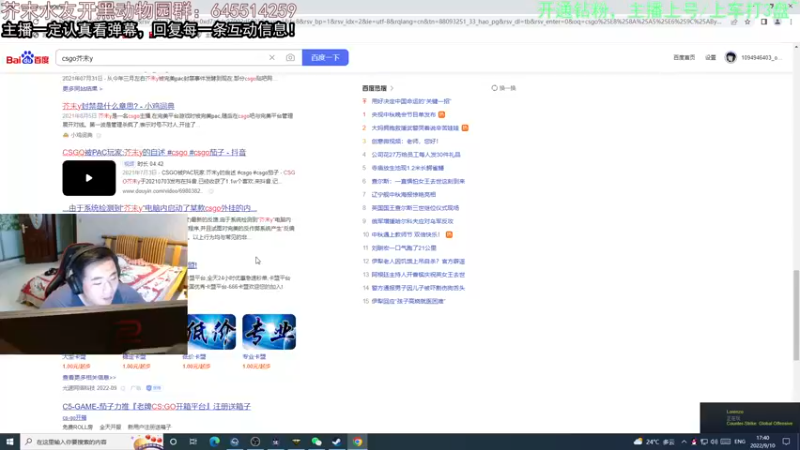Viewport: 800px width, 450px height.
Task: Clear the search box with the X icon
Action: [272, 58]
